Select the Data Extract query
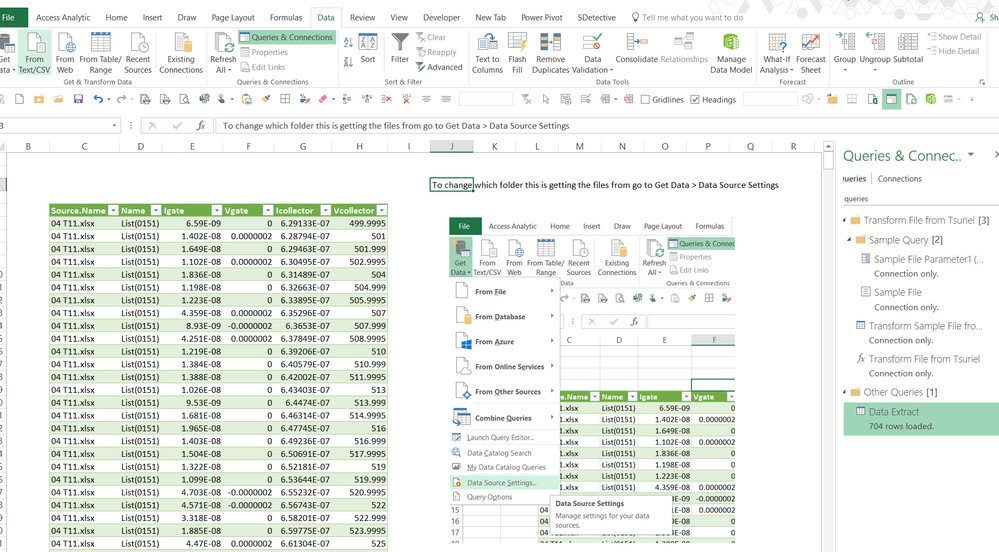Screen dimensions: 999x552 921,419
